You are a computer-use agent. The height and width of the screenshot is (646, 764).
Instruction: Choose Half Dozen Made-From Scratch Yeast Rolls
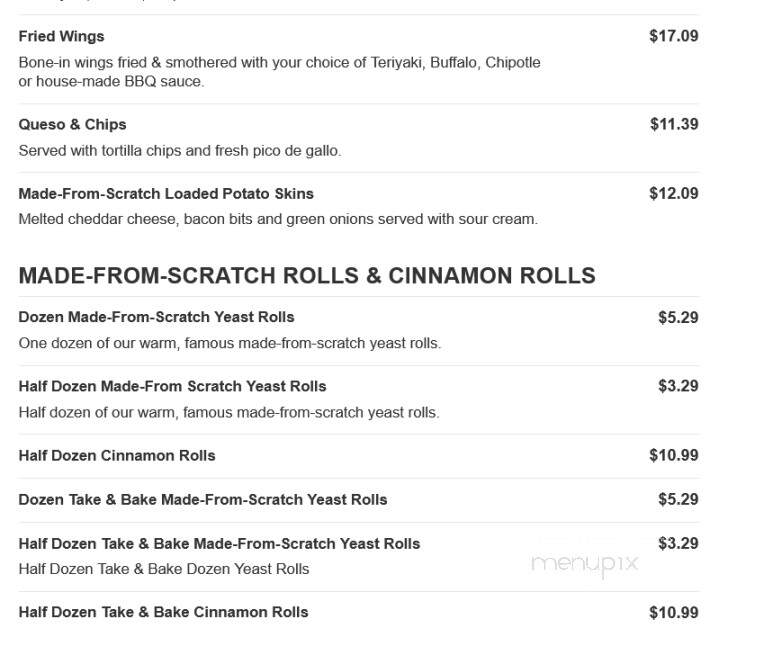(172, 386)
